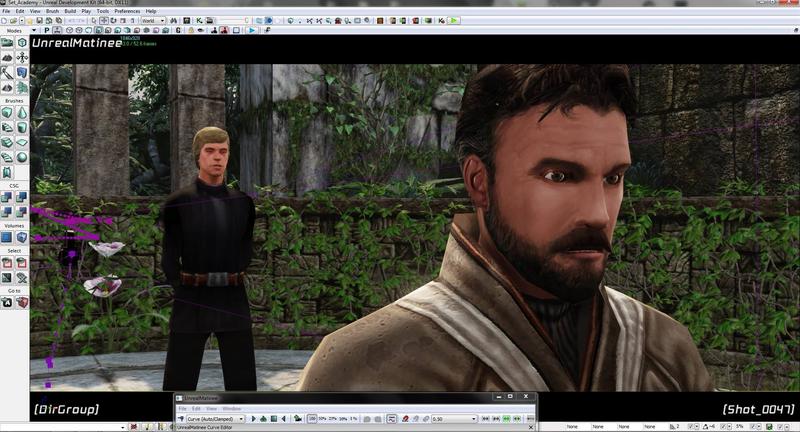The image size is (800, 432).
Task: Click Hide Selected actors icon
Action: (x=22, y=263)
